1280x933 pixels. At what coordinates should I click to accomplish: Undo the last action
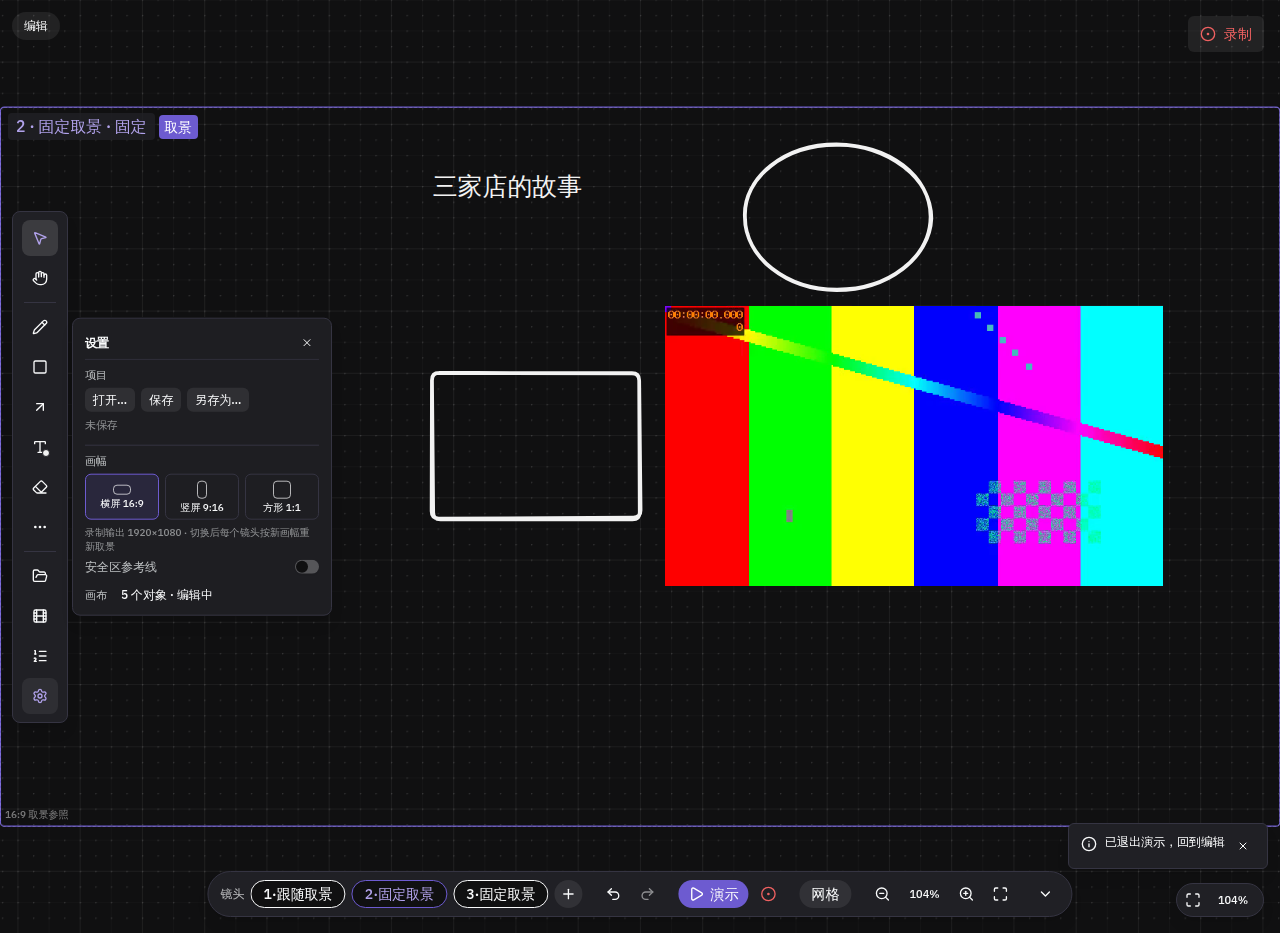[x=613, y=894]
